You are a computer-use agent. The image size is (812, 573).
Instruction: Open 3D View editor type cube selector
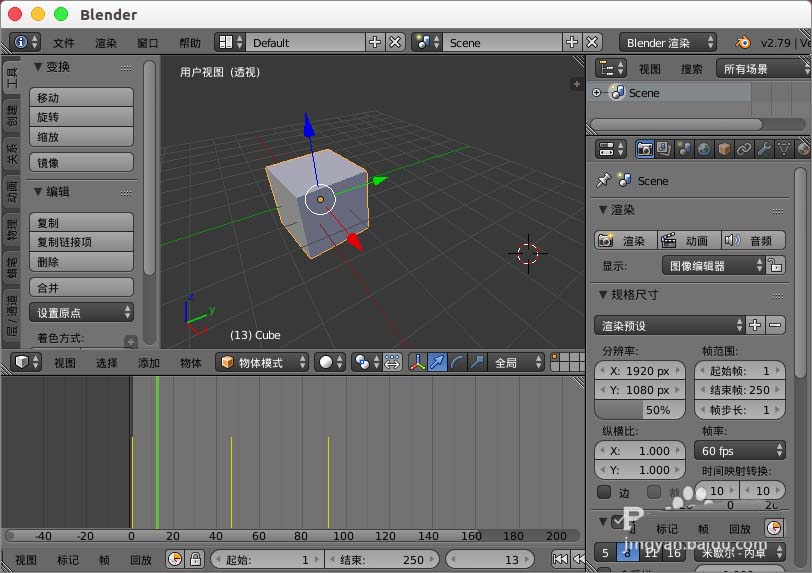[x=26, y=362]
